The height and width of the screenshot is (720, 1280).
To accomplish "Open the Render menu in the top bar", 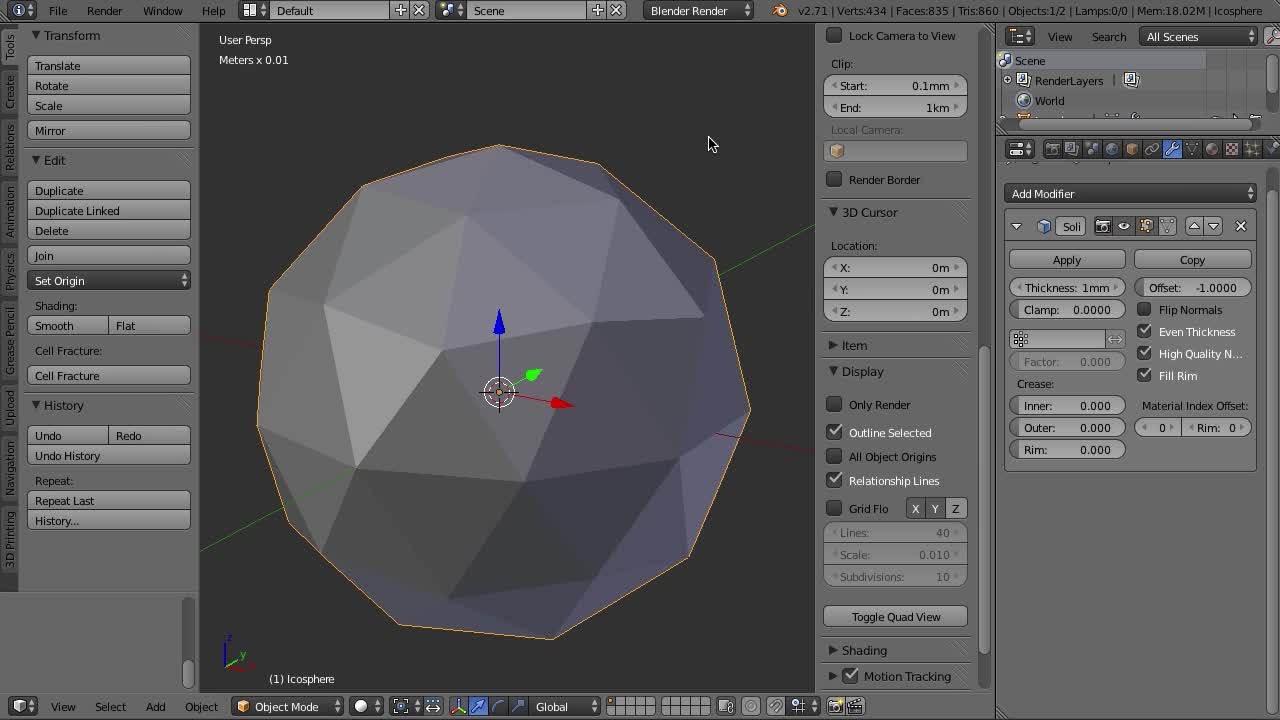I will pos(104,11).
